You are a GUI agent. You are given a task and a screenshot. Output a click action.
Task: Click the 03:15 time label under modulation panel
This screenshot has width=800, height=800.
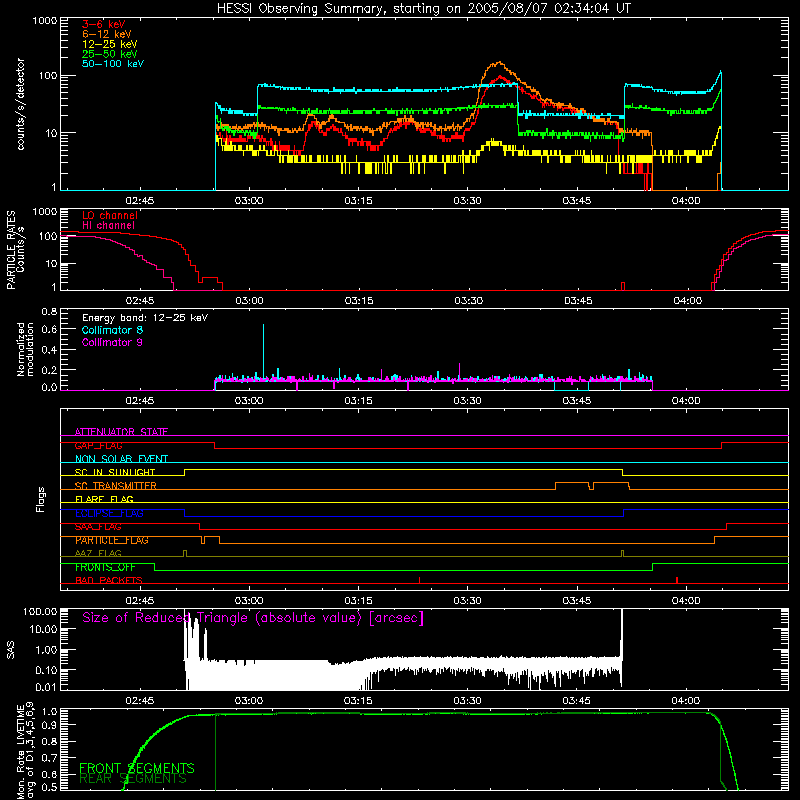pos(358,401)
